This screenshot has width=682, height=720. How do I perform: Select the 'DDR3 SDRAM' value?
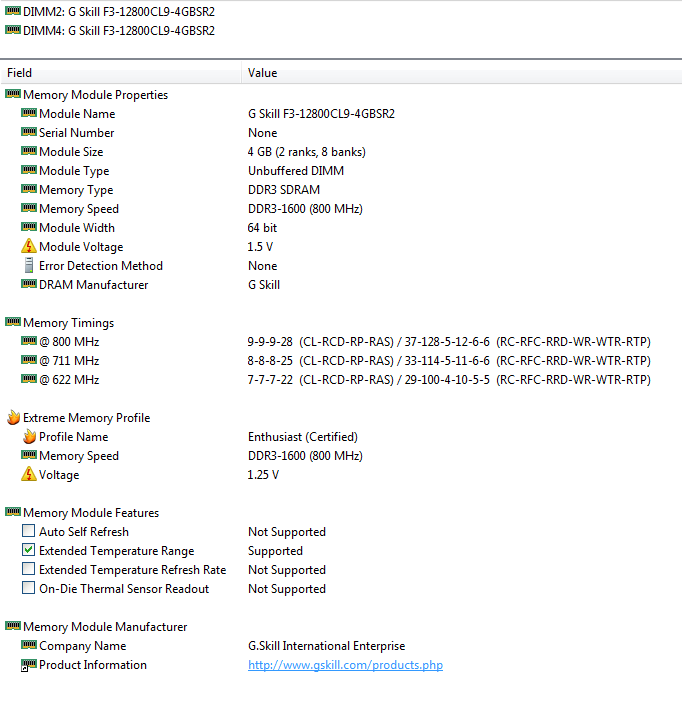[284, 190]
